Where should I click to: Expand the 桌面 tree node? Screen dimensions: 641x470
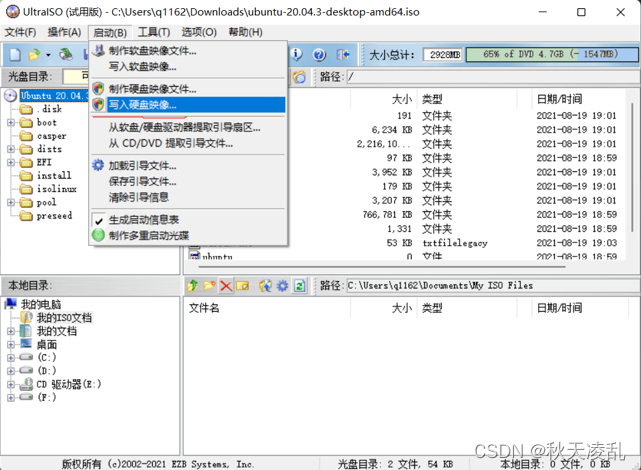[x=11, y=345]
